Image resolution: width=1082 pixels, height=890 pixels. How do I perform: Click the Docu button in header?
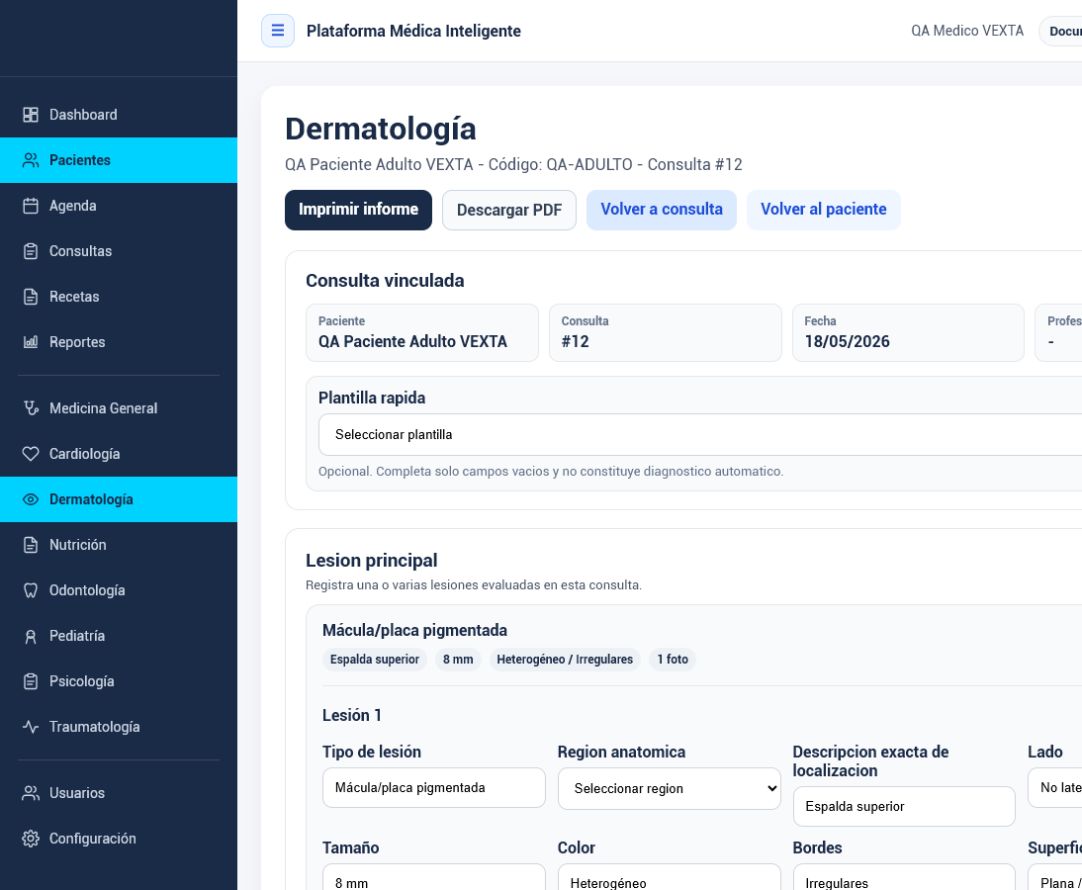pos(1061,31)
